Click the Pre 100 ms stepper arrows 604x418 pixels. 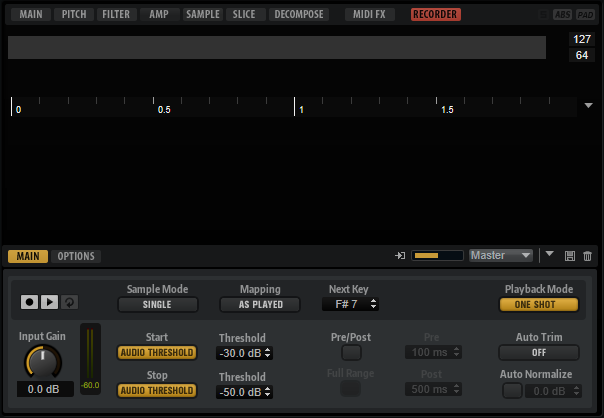click(457, 352)
